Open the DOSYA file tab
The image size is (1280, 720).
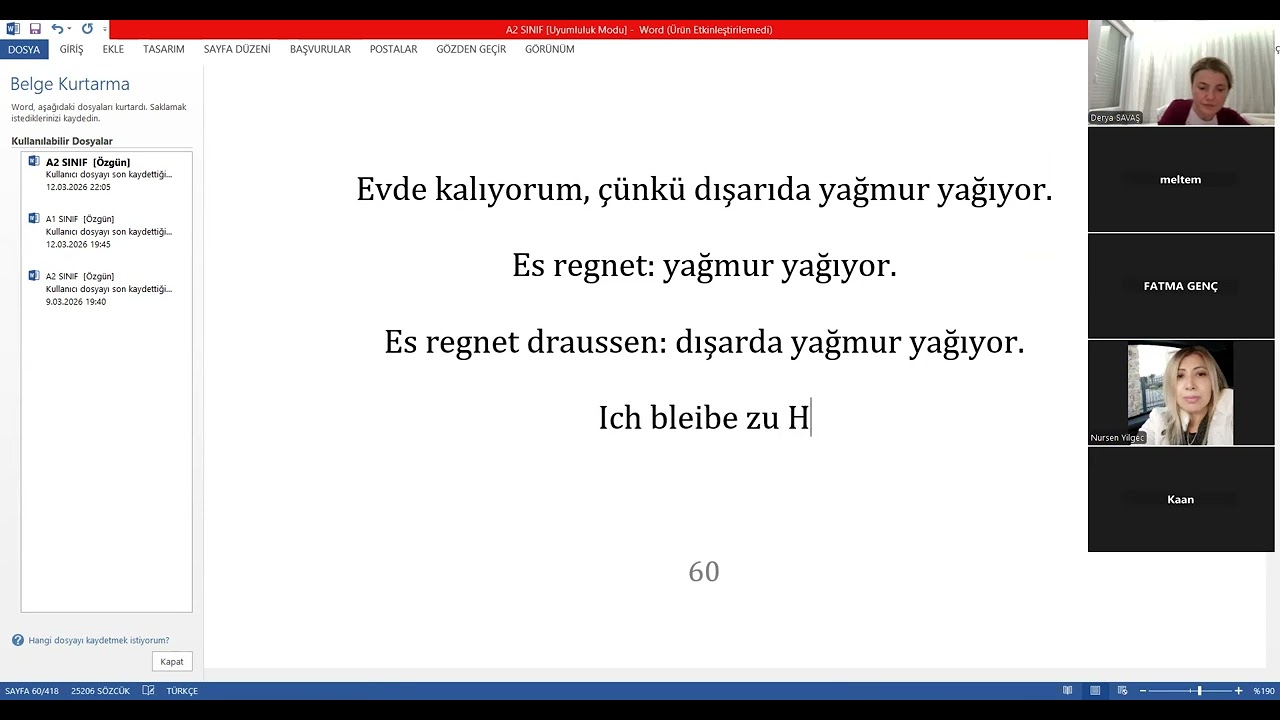[24, 49]
